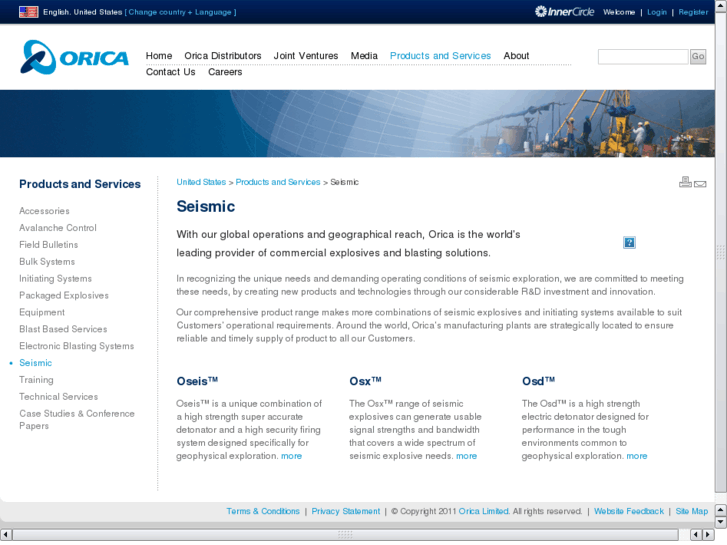
Task: Open Products and Services menu item
Action: [440, 56]
